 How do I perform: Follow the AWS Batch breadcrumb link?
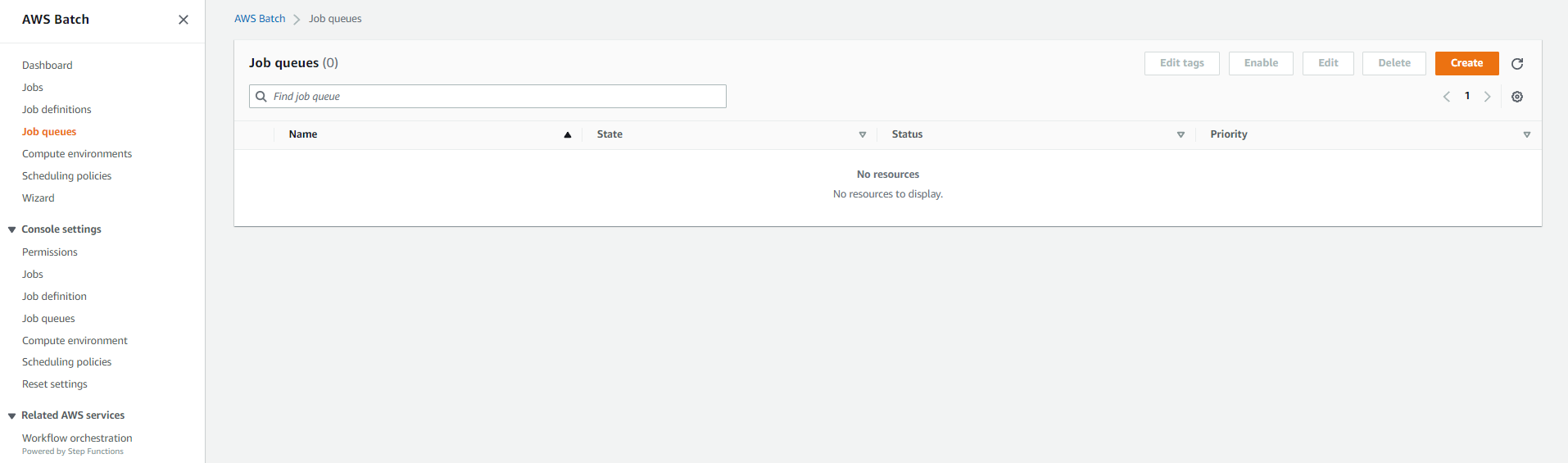(260, 19)
